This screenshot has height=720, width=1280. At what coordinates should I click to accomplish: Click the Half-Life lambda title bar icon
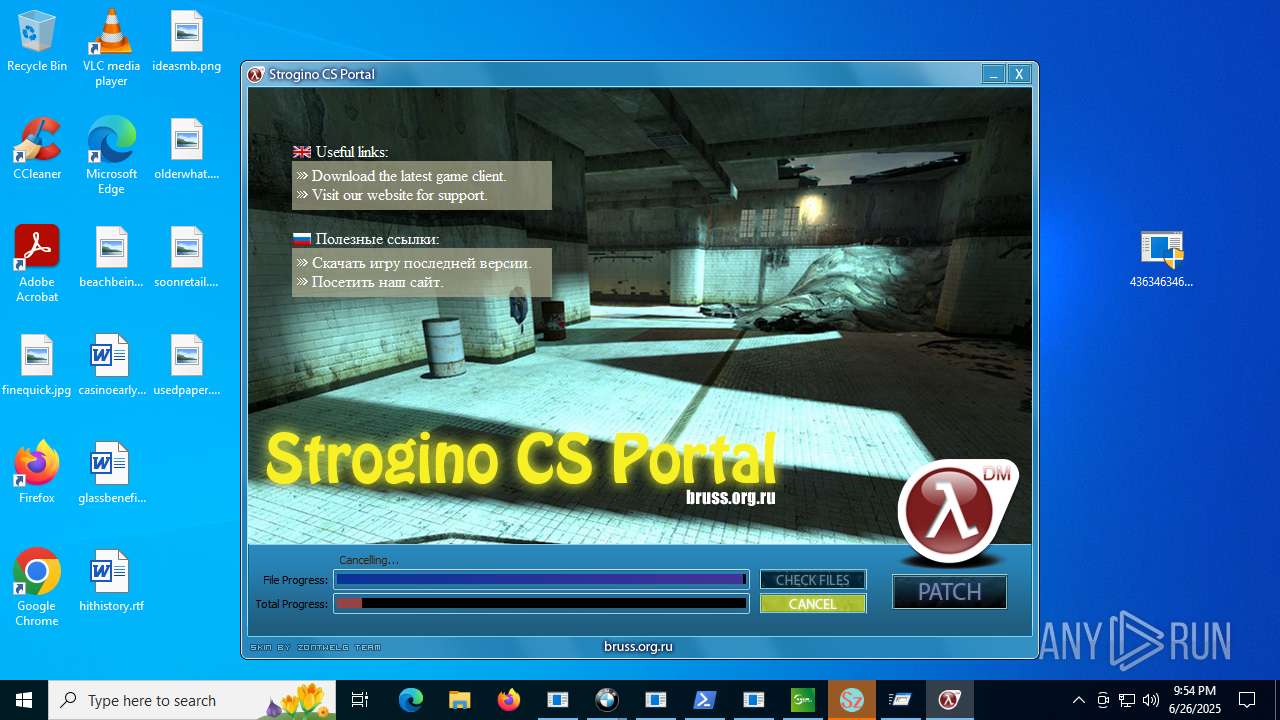point(256,74)
